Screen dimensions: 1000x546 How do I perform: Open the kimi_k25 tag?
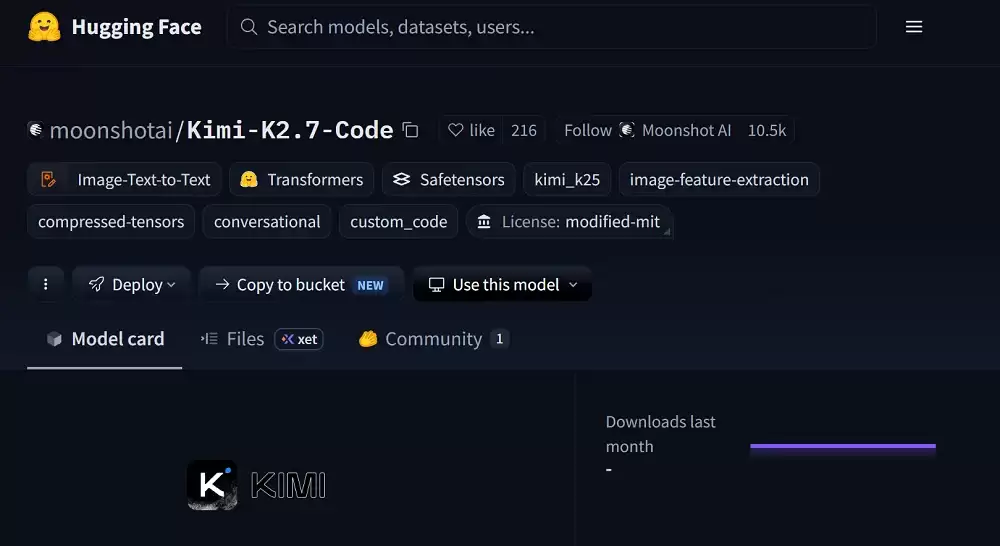(567, 179)
